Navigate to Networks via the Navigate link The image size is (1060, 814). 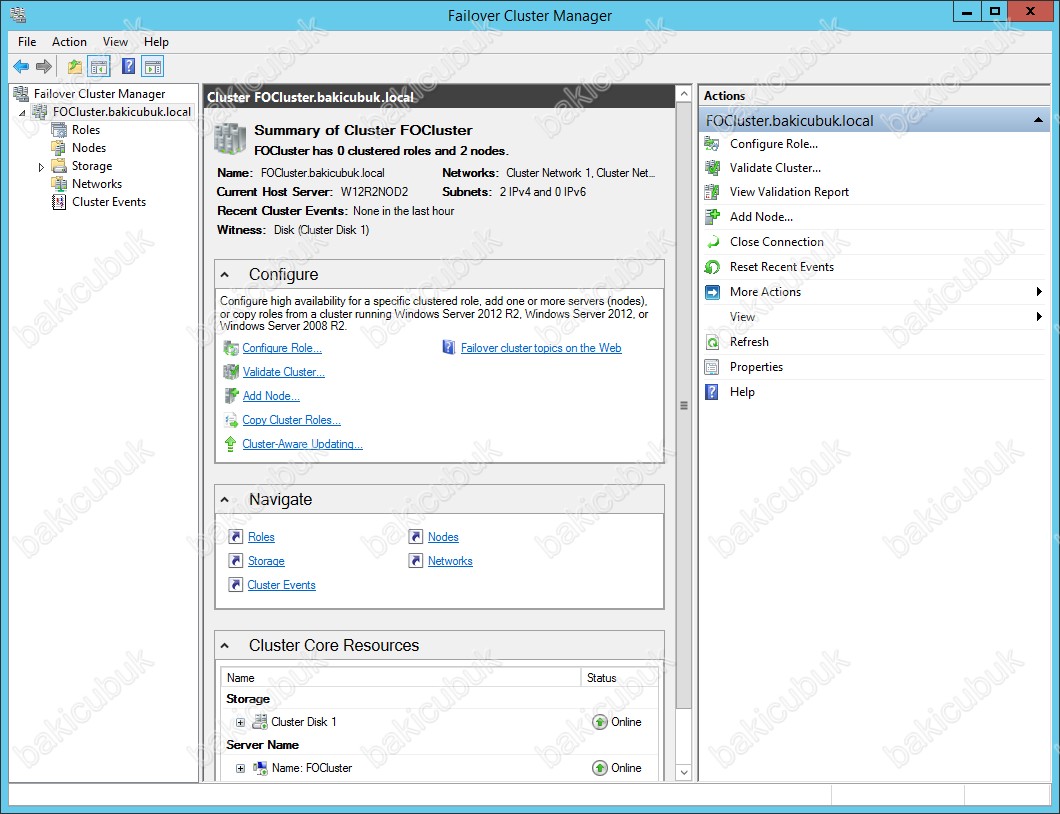(x=450, y=562)
